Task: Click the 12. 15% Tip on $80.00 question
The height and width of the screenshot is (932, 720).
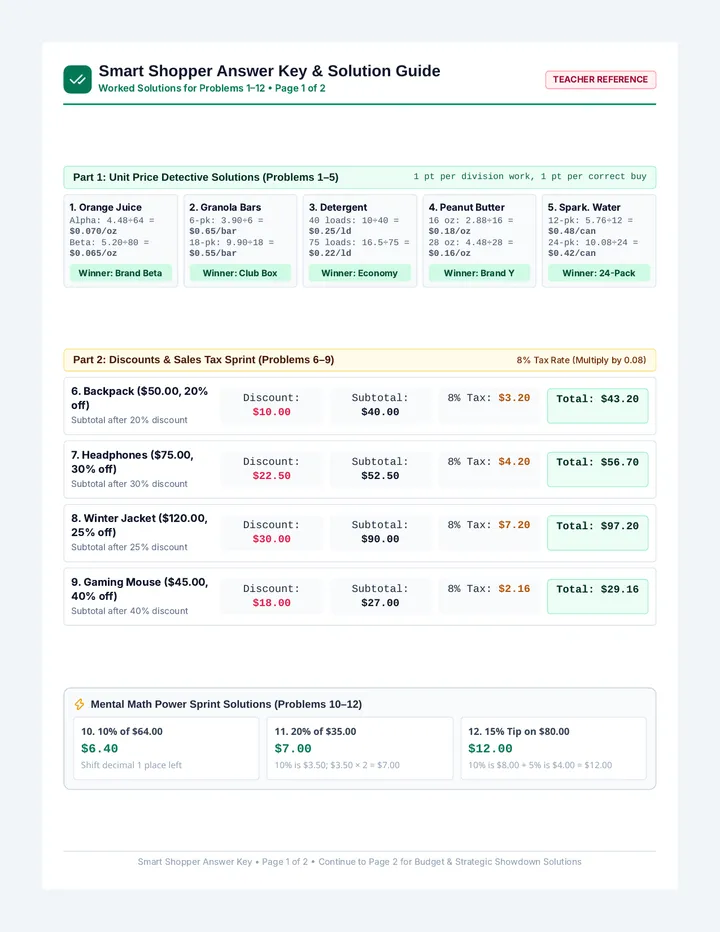Action: (518, 732)
